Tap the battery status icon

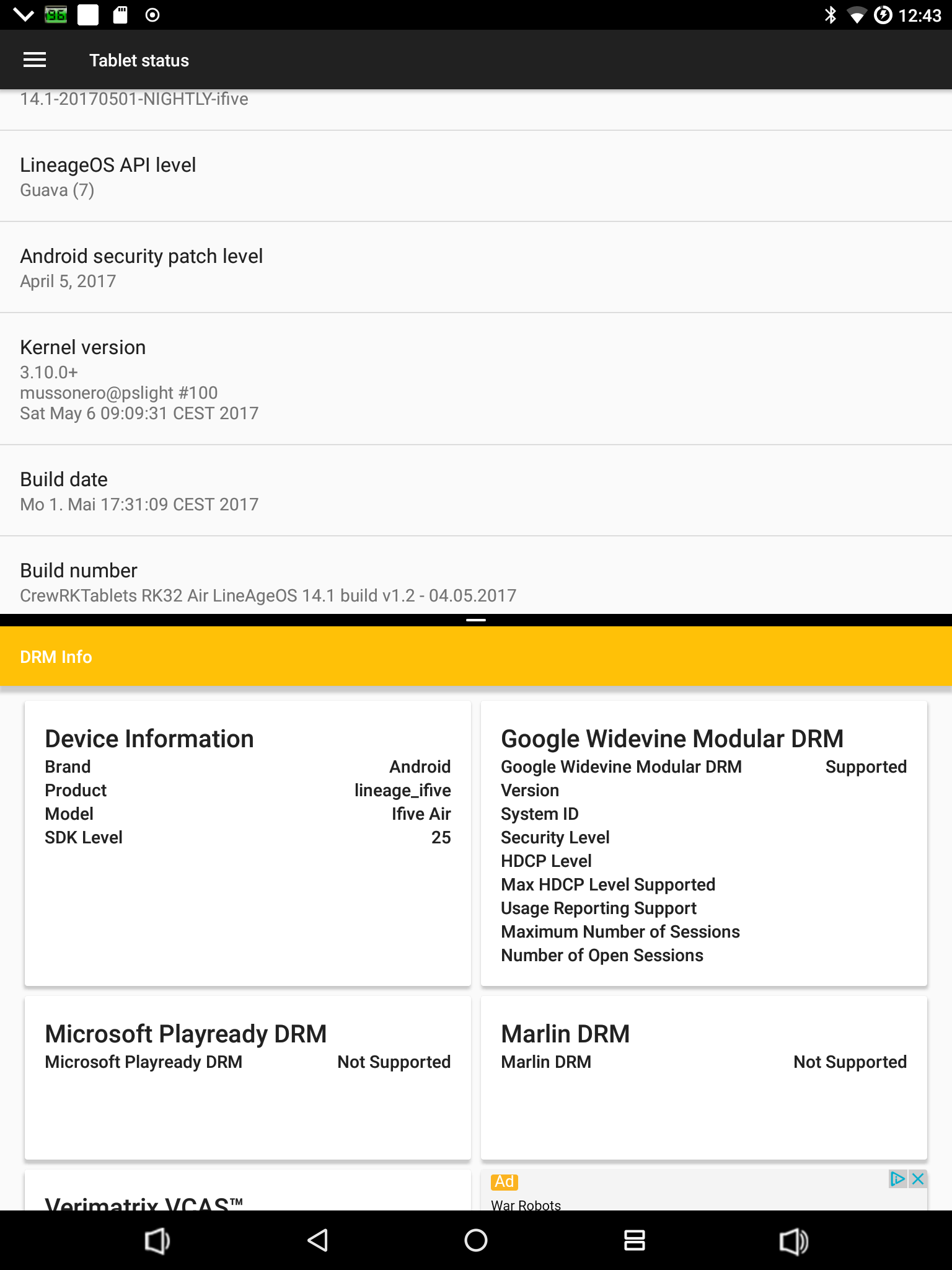[x=883, y=15]
